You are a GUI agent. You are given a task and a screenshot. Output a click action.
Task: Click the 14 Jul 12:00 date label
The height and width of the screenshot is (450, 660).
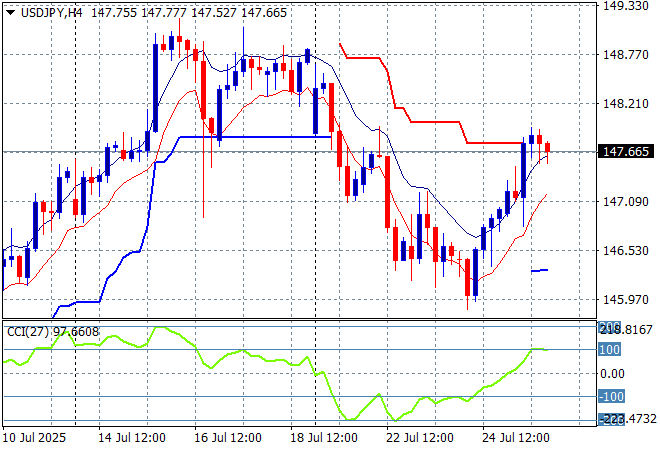pyautogui.click(x=132, y=438)
